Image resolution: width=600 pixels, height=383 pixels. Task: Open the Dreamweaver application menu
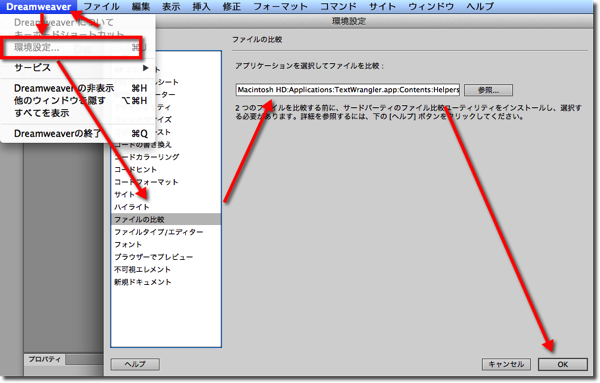tap(38, 7)
